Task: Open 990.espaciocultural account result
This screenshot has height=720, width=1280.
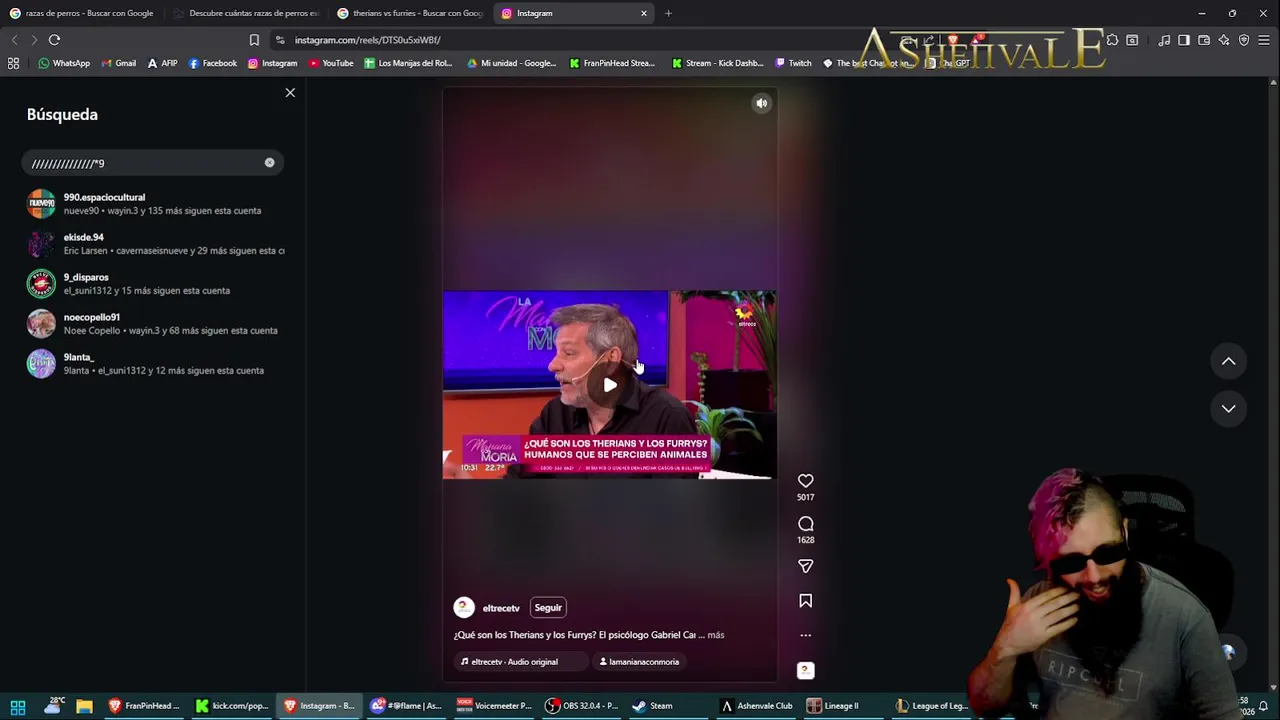Action: [x=155, y=204]
